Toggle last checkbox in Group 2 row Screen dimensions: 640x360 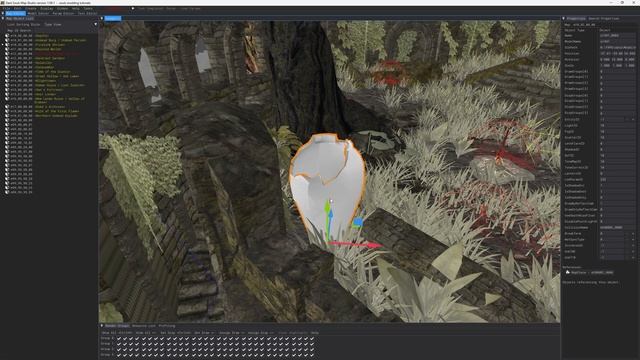pos(312,349)
